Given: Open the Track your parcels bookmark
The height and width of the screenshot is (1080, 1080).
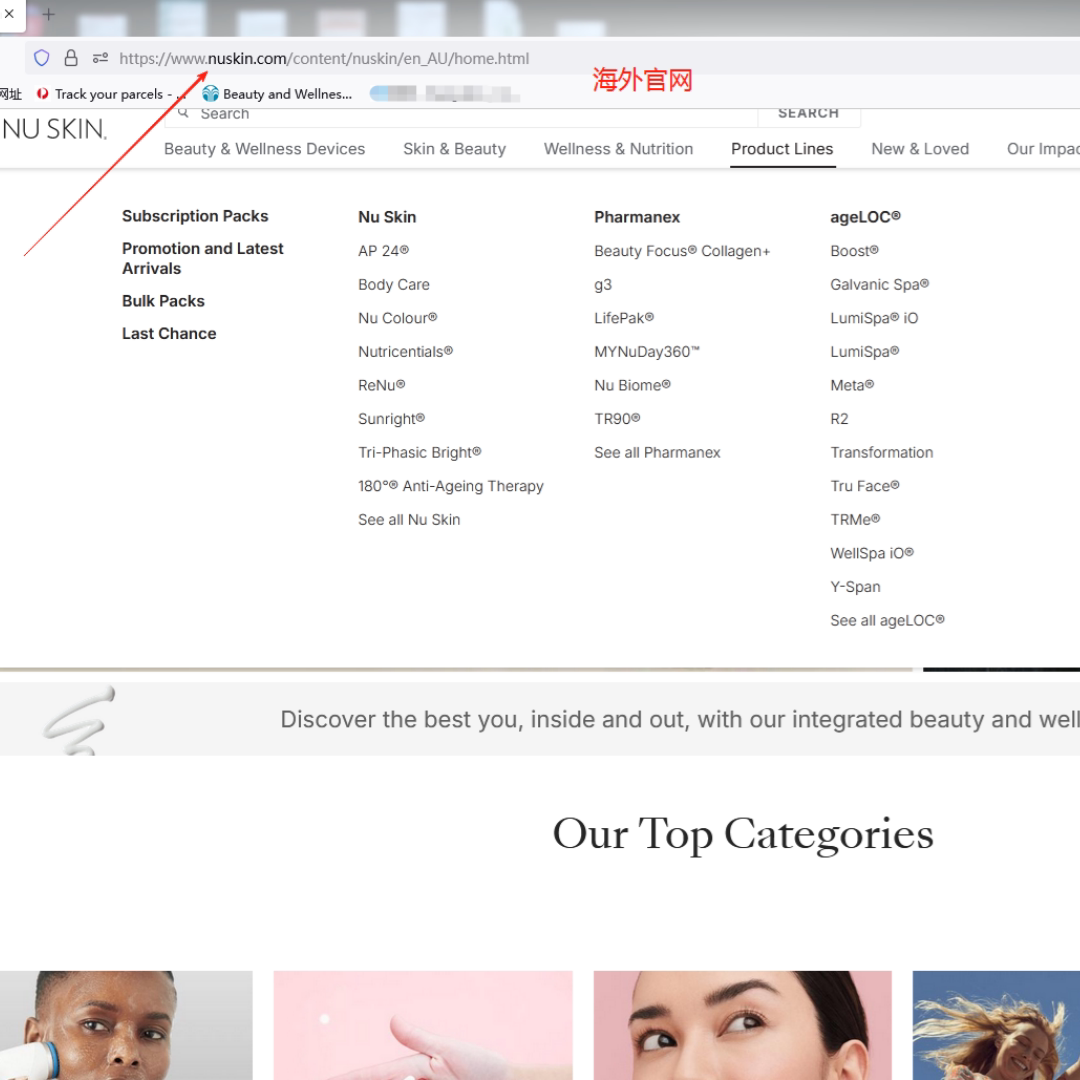Looking at the screenshot, I should [x=110, y=94].
